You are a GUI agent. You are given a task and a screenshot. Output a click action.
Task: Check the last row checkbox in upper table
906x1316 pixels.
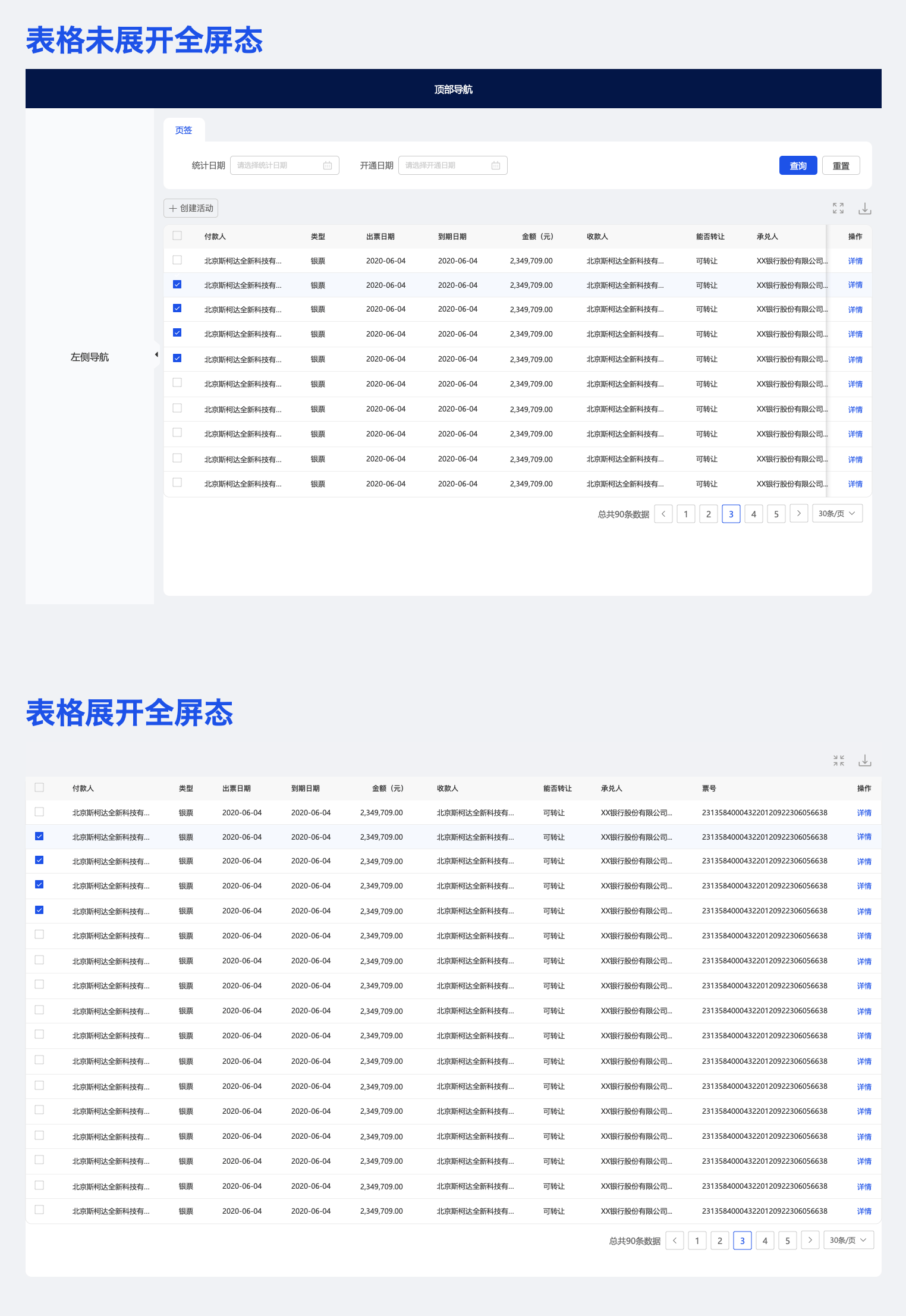[x=177, y=482]
